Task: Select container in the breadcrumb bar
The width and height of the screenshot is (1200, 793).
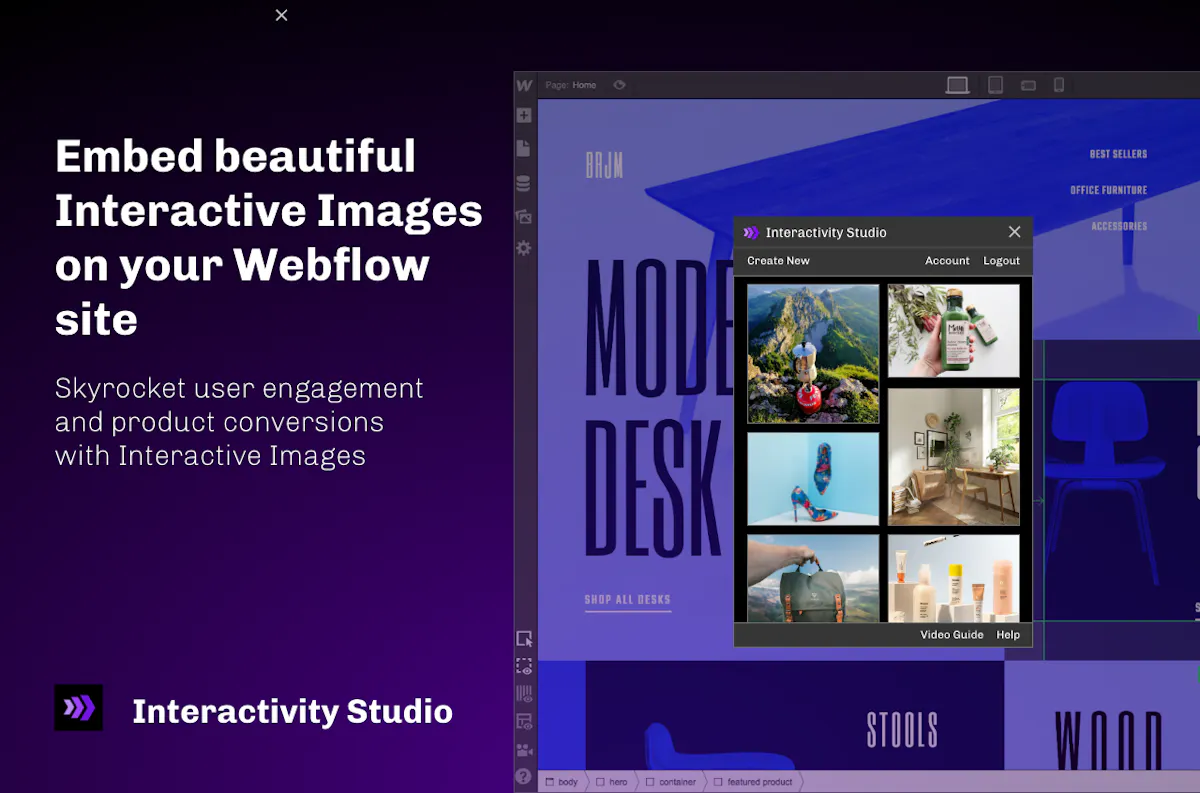Action: [670, 782]
